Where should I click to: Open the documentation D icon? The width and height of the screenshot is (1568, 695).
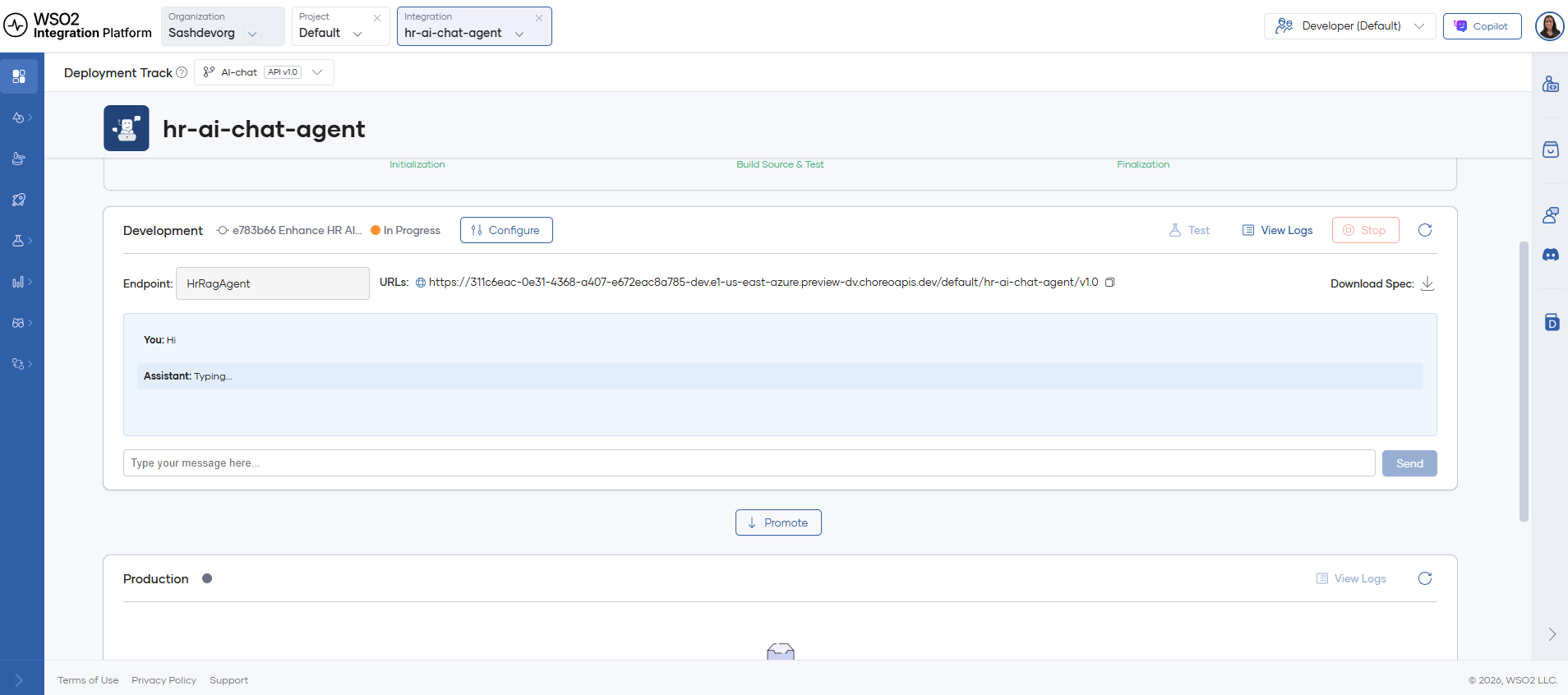pos(1552,322)
